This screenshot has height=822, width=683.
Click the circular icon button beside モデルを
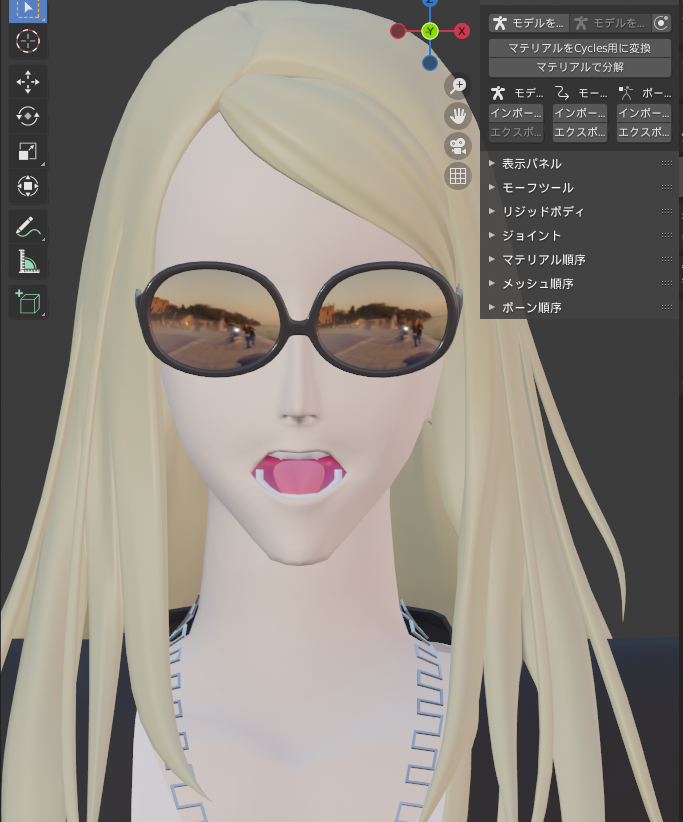[x=662, y=23]
